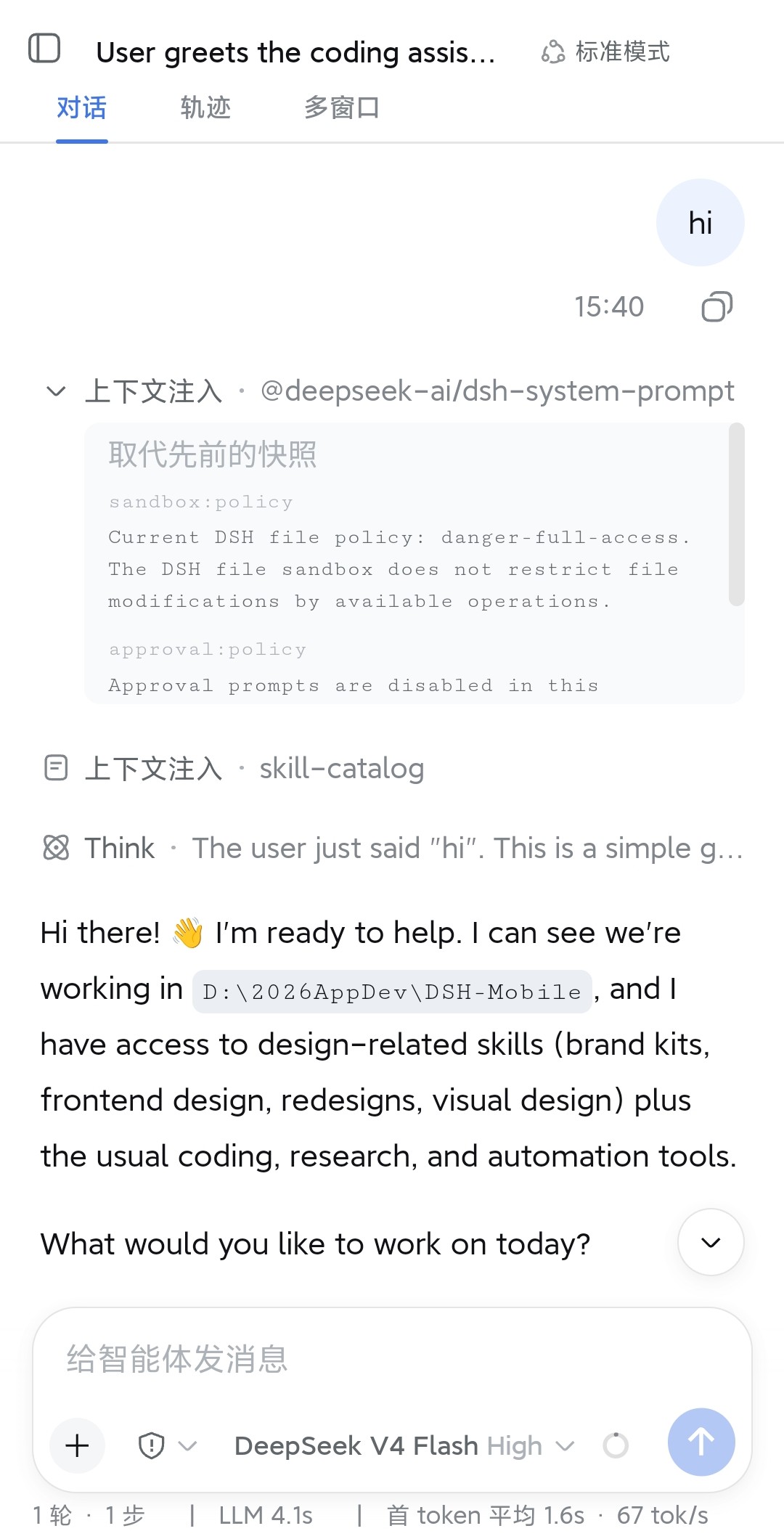784x1539 pixels.
Task: Switch to the 轨迹 tab
Action: pyautogui.click(x=205, y=107)
